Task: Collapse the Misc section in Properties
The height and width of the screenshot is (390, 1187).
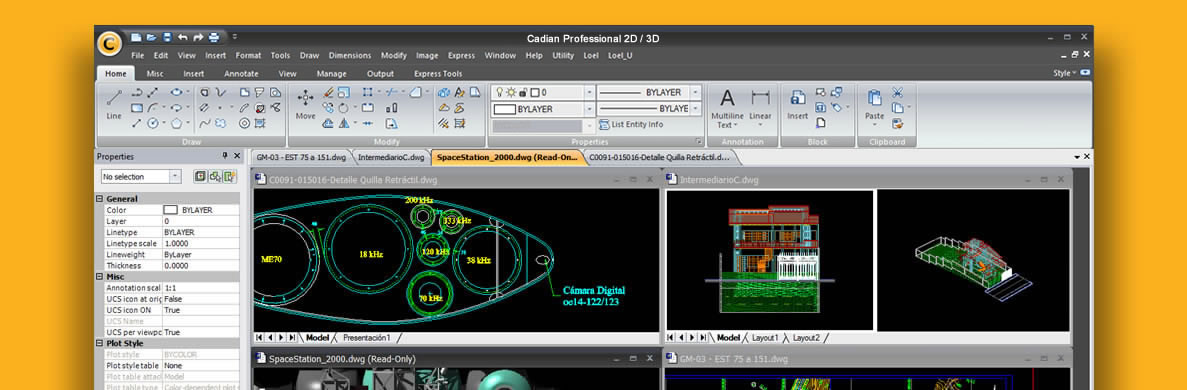Action: [100, 276]
